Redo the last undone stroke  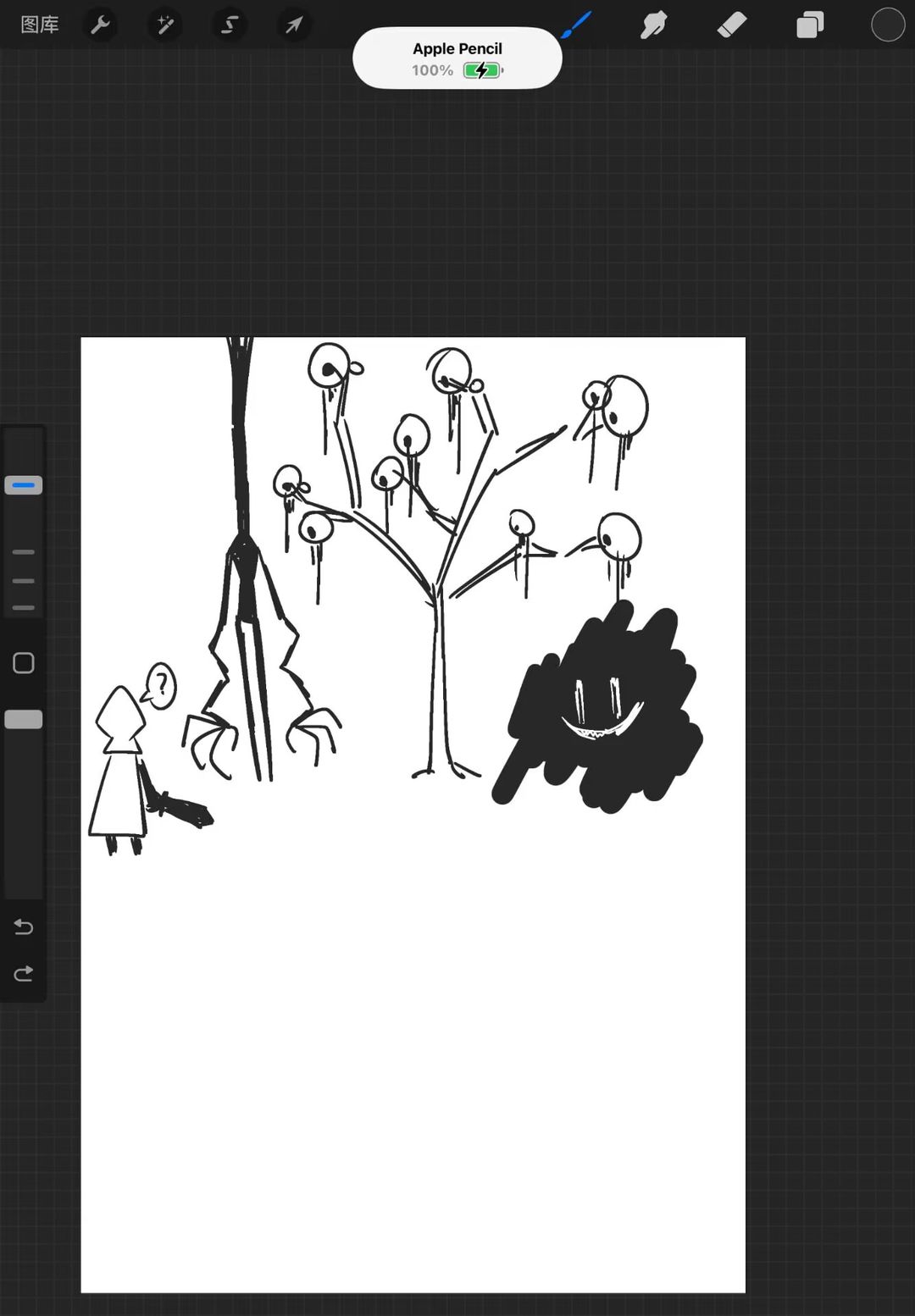24,974
